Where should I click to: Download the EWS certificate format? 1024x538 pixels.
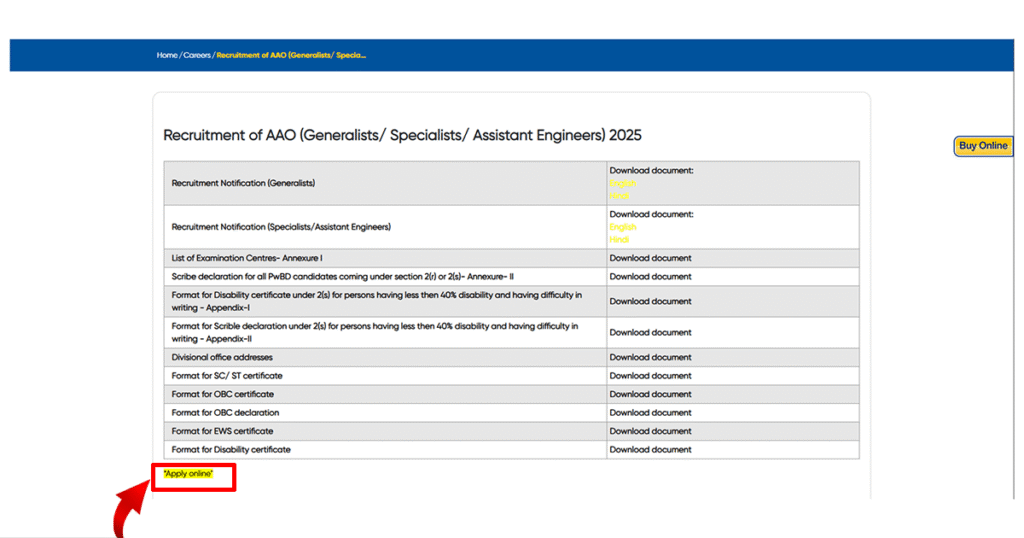click(x=650, y=431)
